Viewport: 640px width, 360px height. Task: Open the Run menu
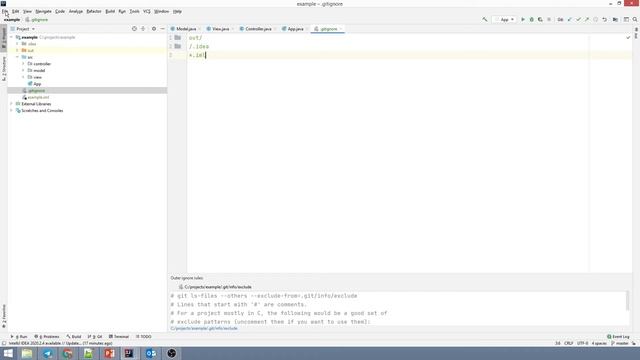pos(122,11)
